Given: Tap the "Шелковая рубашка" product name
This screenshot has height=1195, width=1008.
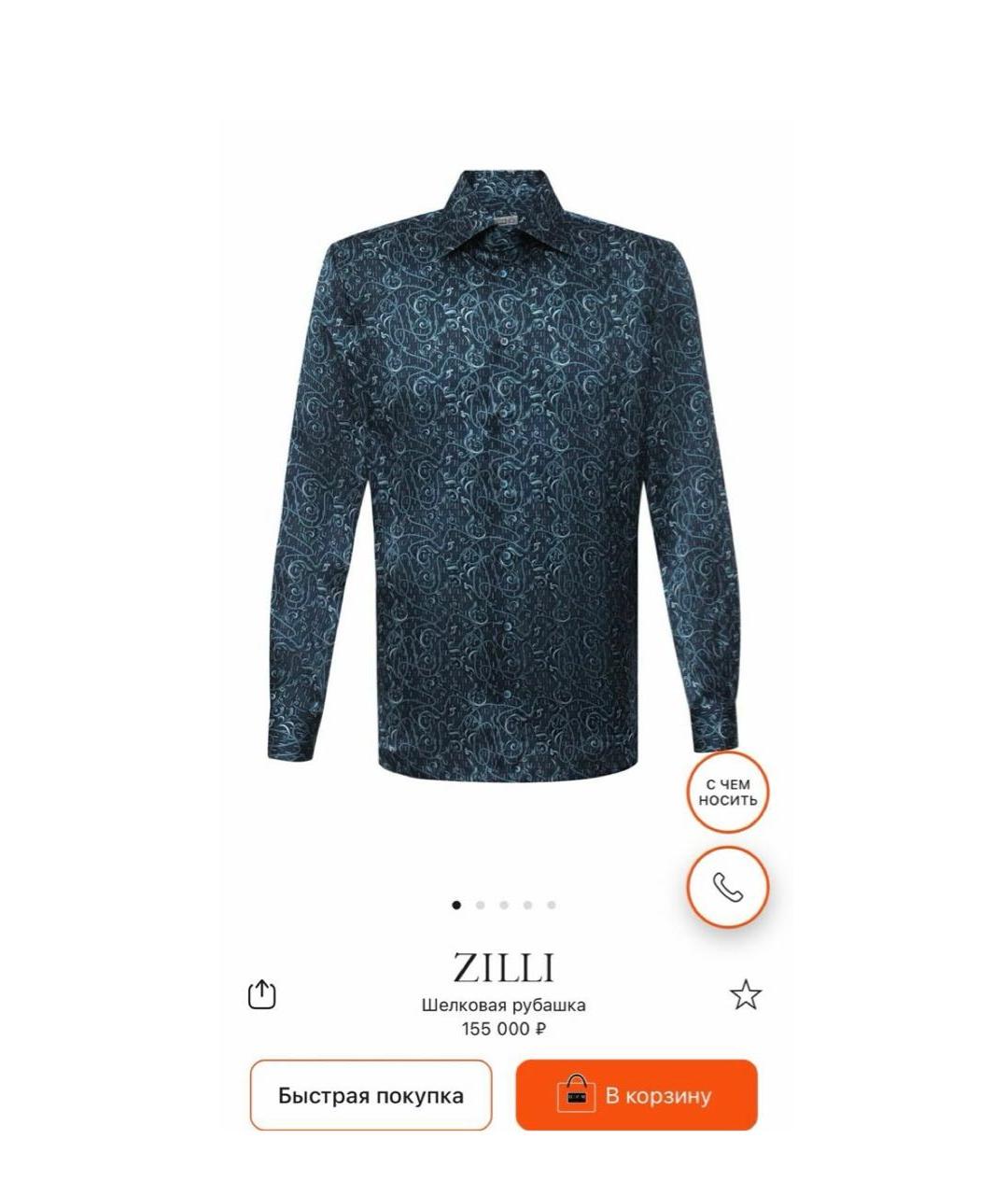Looking at the screenshot, I should (x=504, y=1005).
